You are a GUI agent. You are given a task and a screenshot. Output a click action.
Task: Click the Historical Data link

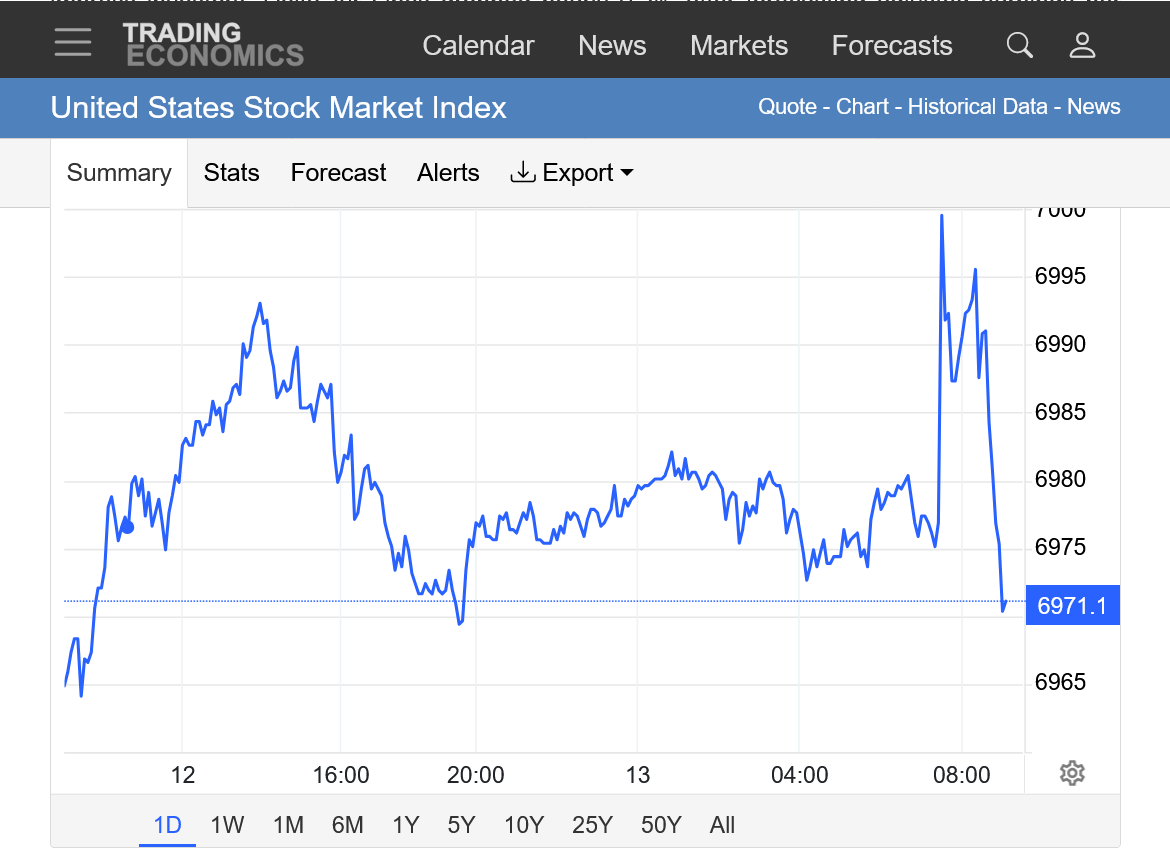pyautogui.click(x=977, y=107)
